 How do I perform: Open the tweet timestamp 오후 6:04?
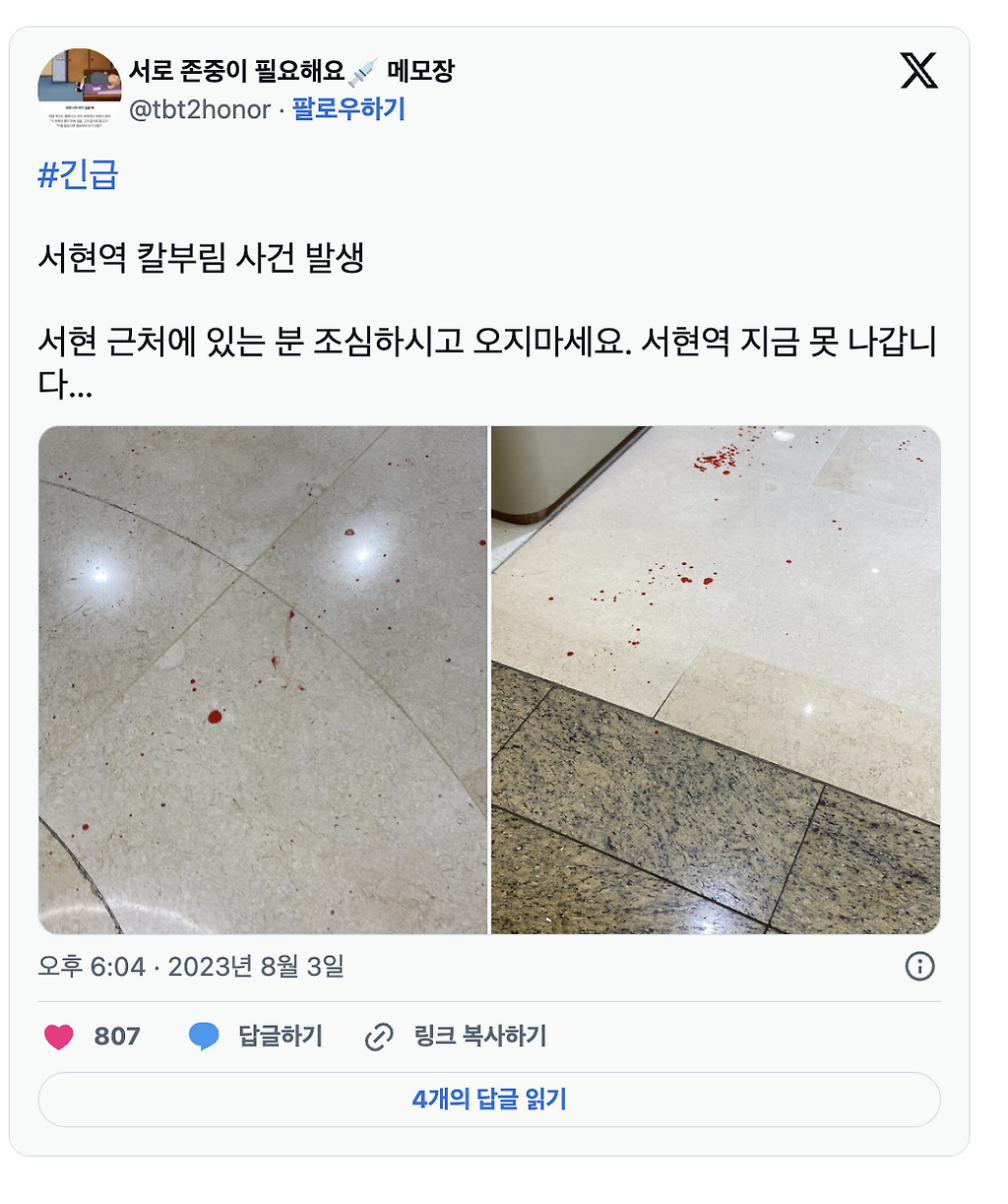92,967
